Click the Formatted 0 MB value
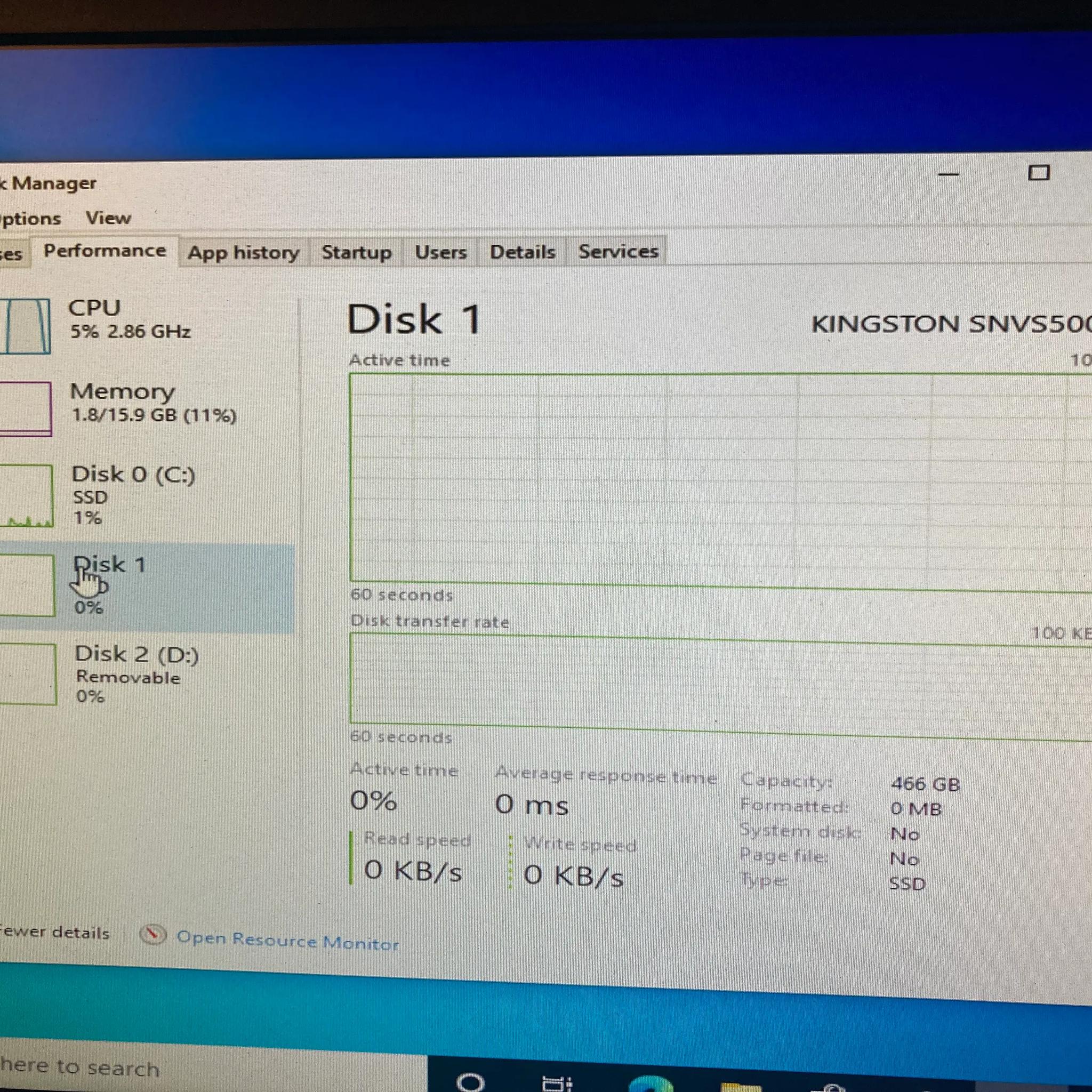Viewport: 1092px width, 1092px height. [916, 809]
